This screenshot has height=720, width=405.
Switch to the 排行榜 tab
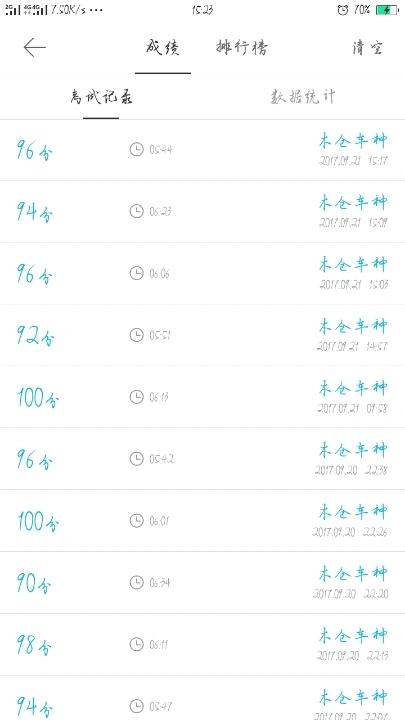242,47
